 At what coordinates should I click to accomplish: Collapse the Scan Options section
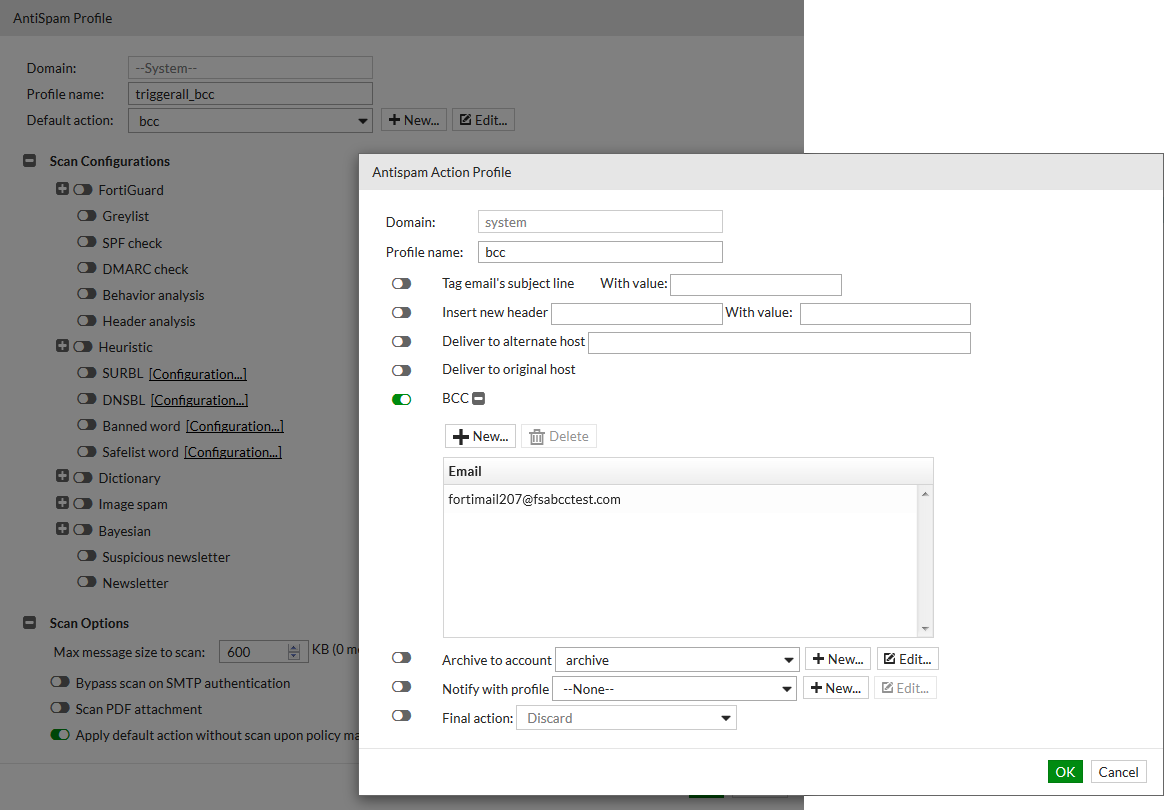click(30, 623)
